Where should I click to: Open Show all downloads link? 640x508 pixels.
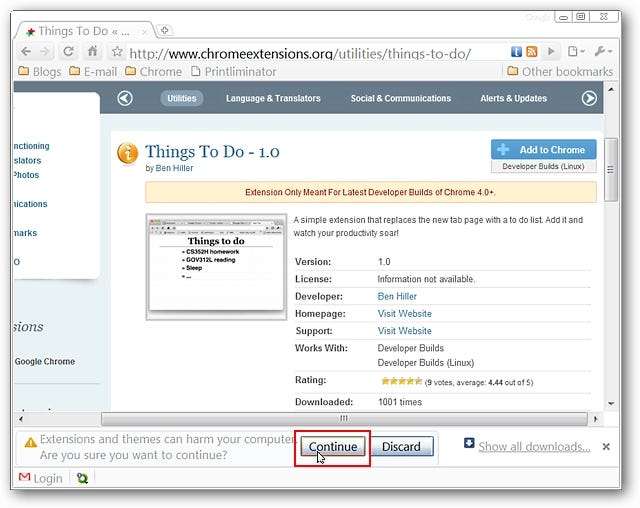pos(534,447)
